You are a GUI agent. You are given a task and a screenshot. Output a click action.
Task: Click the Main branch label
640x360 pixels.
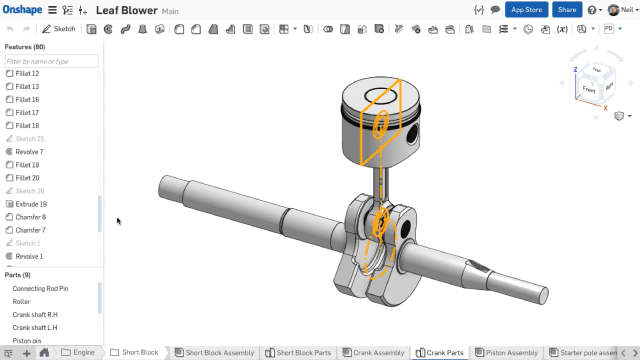click(170, 11)
